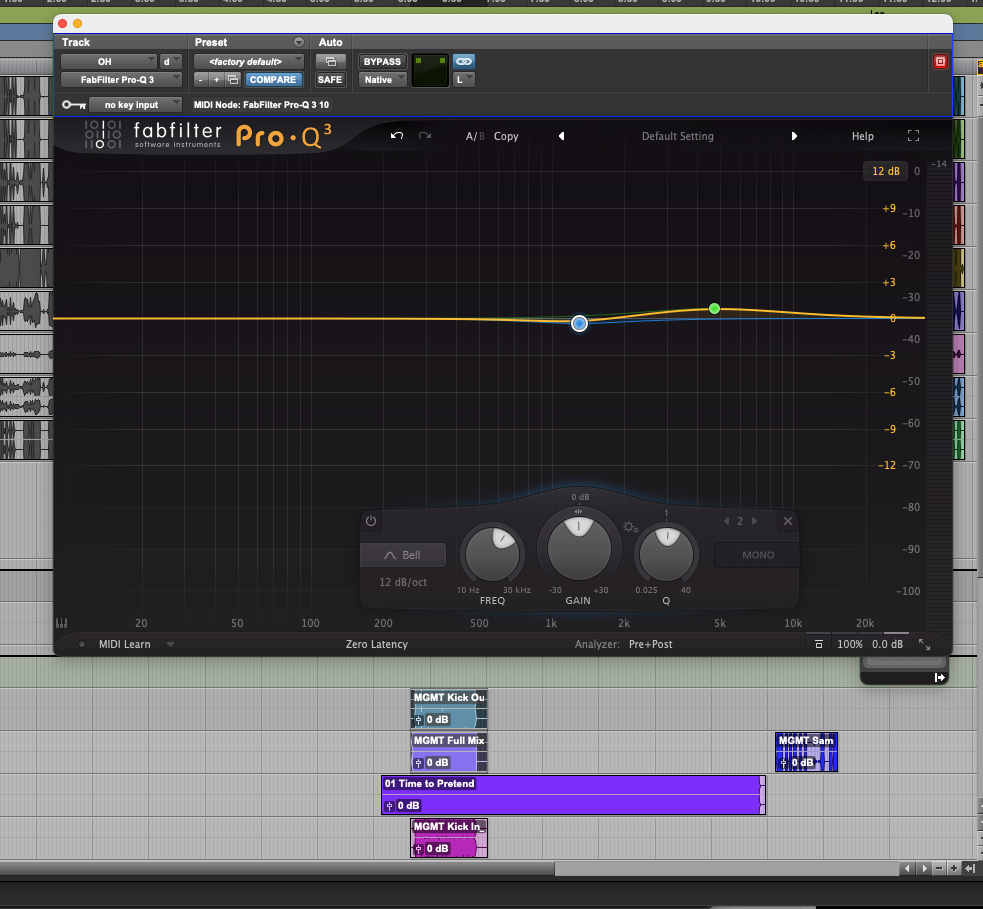Open Default Setting preset browser
The width and height of the screenshot is (983, 909).
coord(677,136)
